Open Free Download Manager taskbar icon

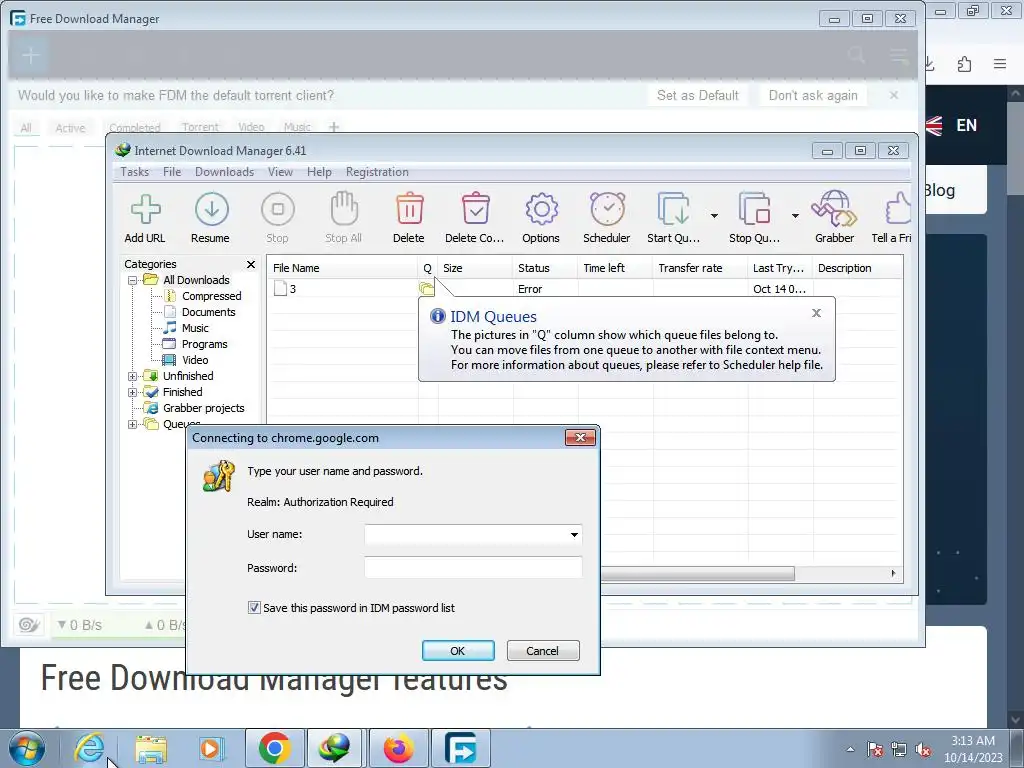point(461,748)
